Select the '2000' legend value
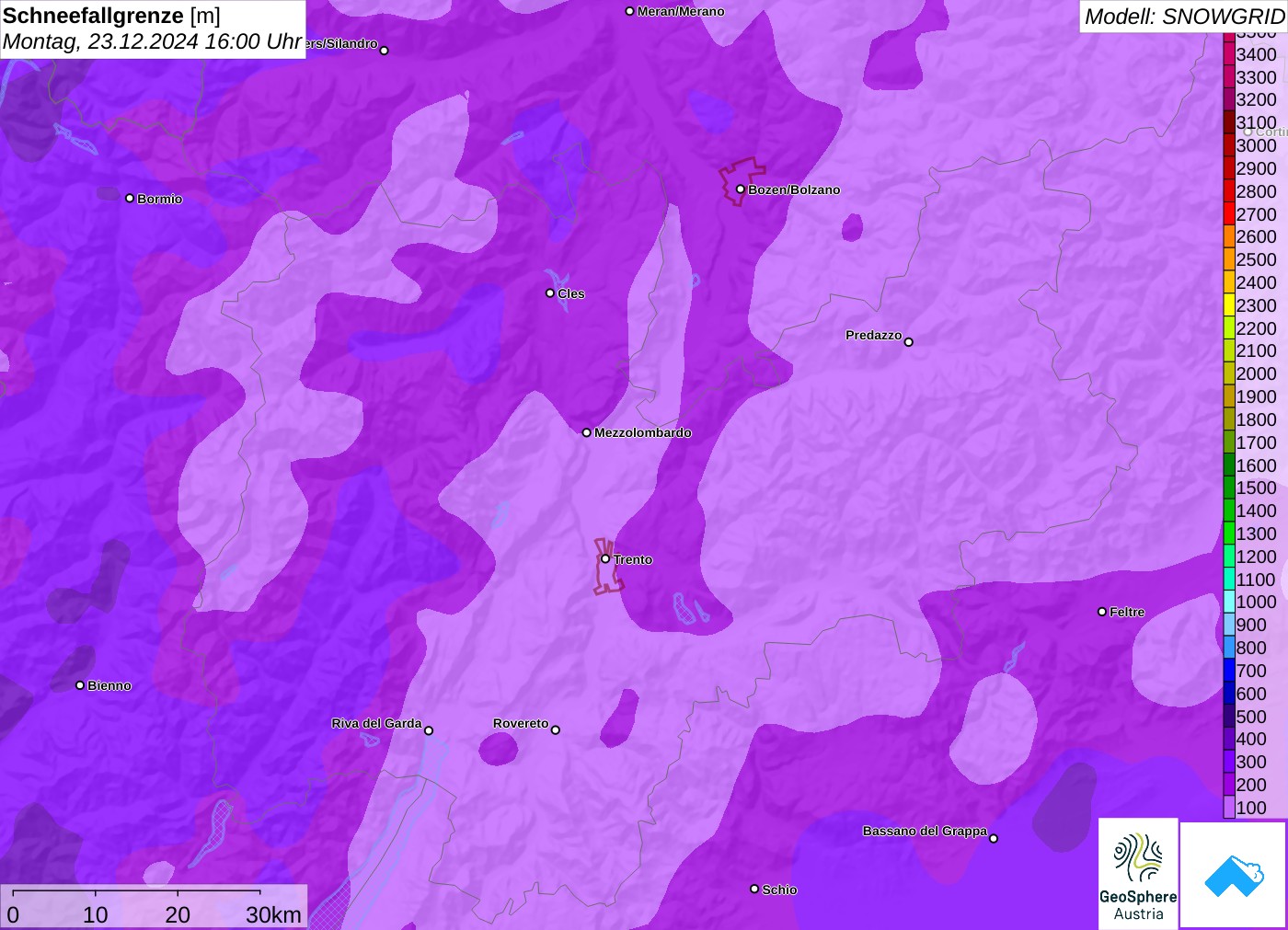1288x930 pixels. 1256,373
